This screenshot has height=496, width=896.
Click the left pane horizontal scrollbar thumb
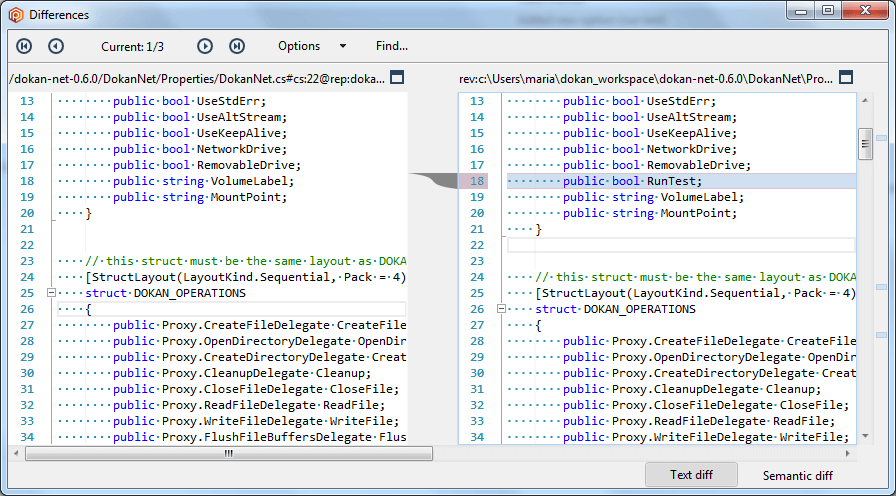[x=229, y=454]
